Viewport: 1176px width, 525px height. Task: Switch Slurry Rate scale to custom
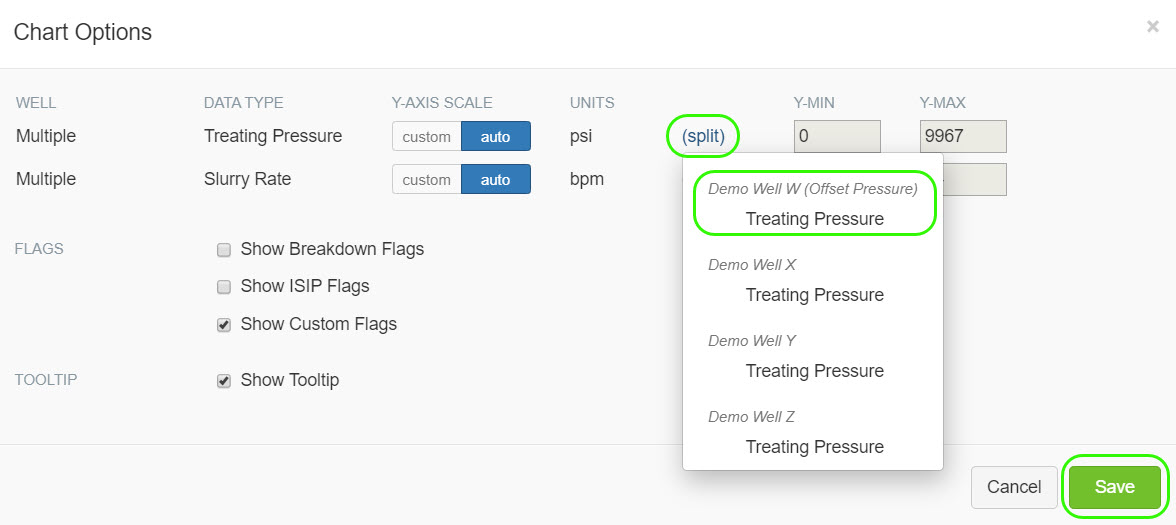coord(427,180)
